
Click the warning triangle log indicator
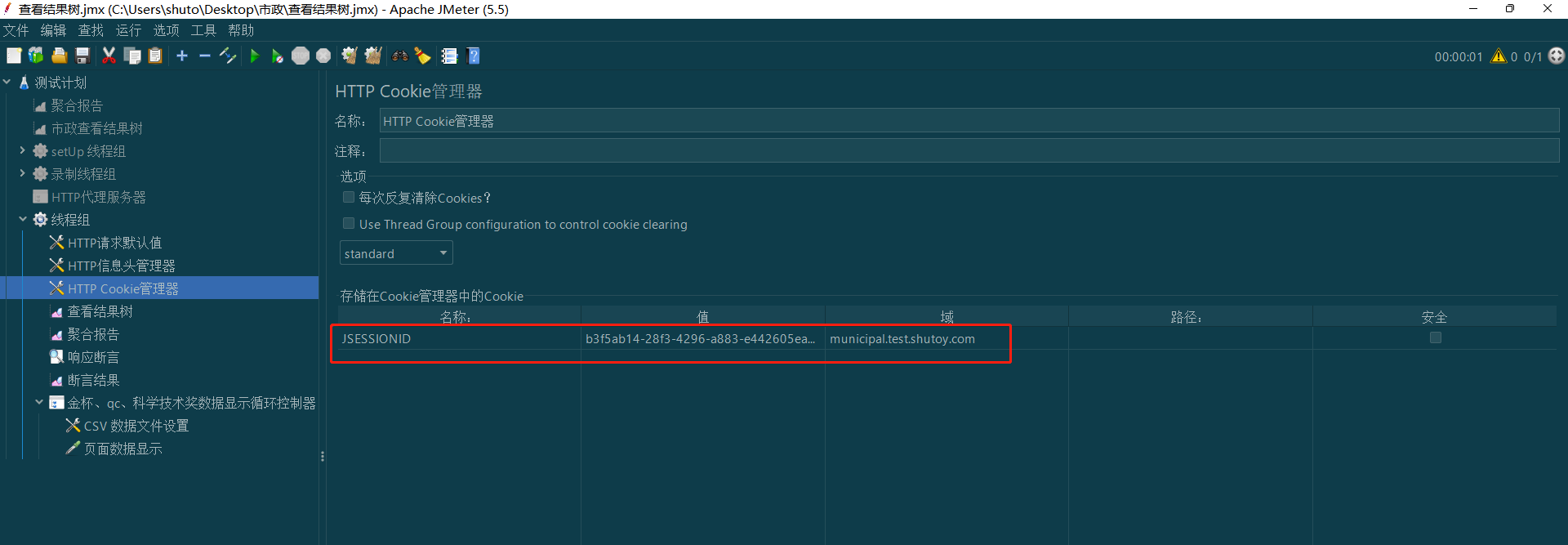click(1499, 56)
